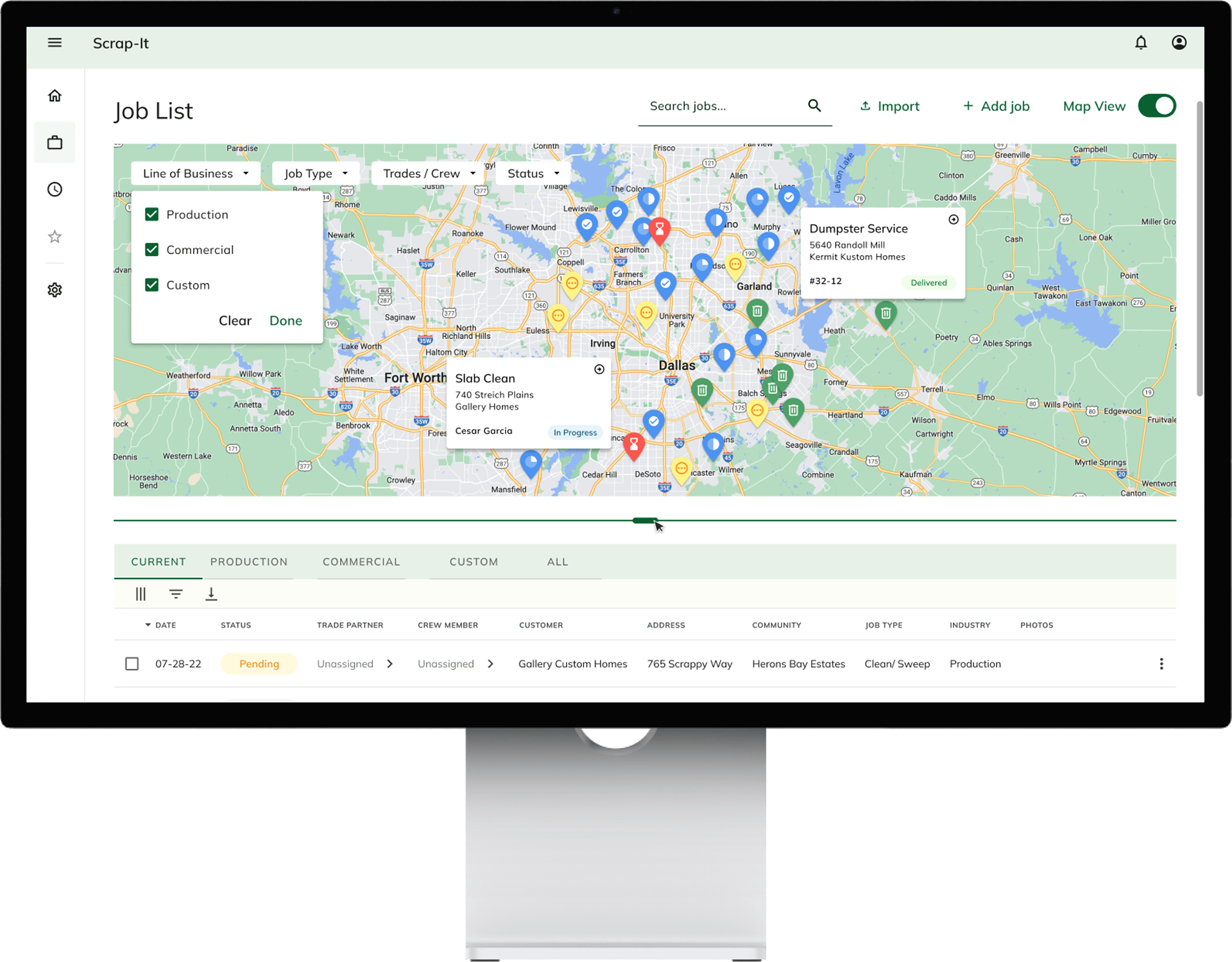Open notifications bell icon

coord(1141,43)
